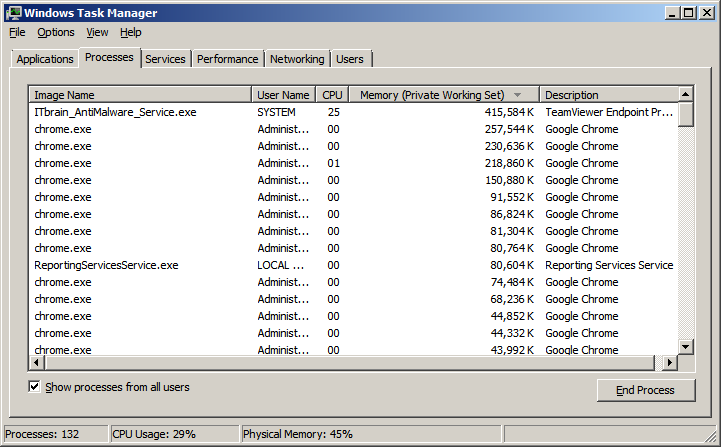This screenshot has width=721, height=447.
Task: Click the sort arrow on Memory column
Action: 517,95
